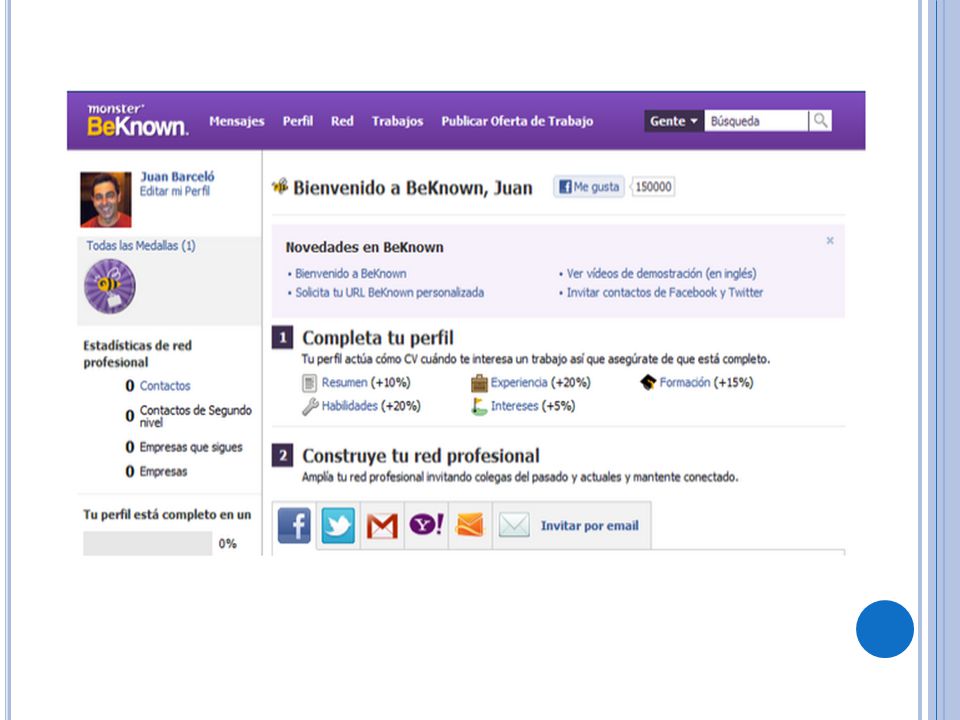Invite contacts via Yahoo icon
960x720 pixels.
[x=426, y=525]
